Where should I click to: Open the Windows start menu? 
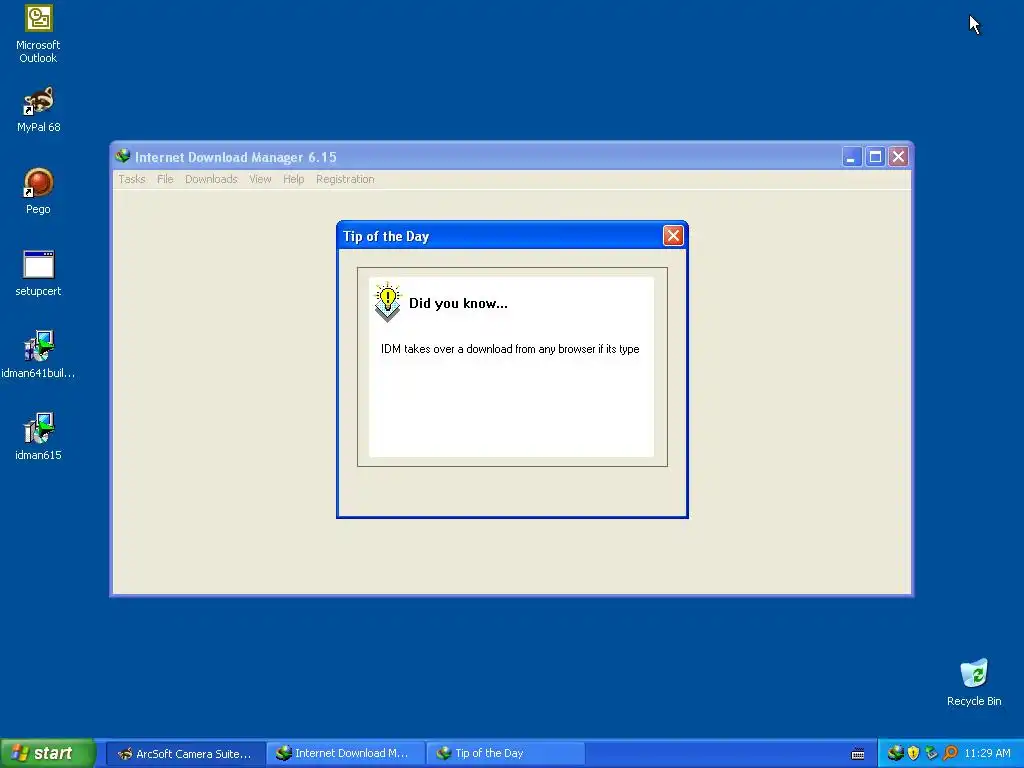(x=47, y=753)
